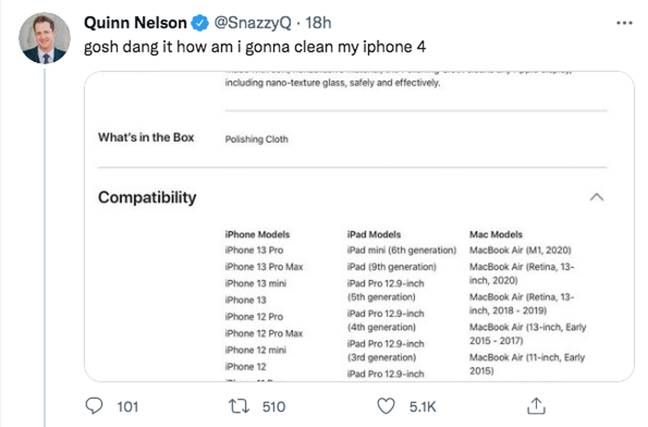Viewport: 648px width, 427px height.
Task: Click the share upload icon
Action: point(536,406)
